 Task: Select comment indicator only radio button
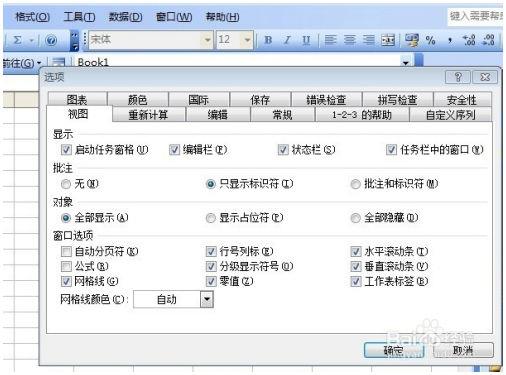[x=211, y=184]
